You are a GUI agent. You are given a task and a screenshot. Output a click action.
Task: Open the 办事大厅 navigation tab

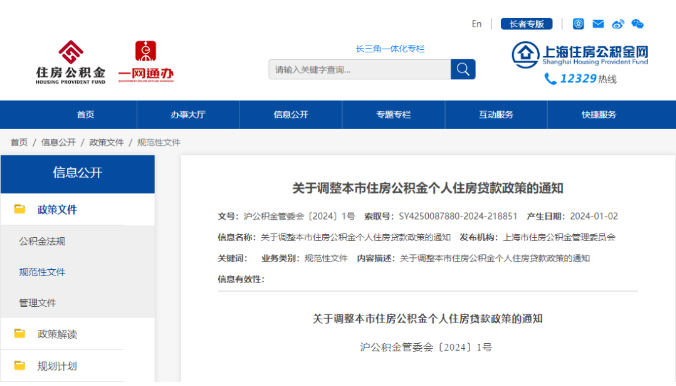[x=188, y=115]
